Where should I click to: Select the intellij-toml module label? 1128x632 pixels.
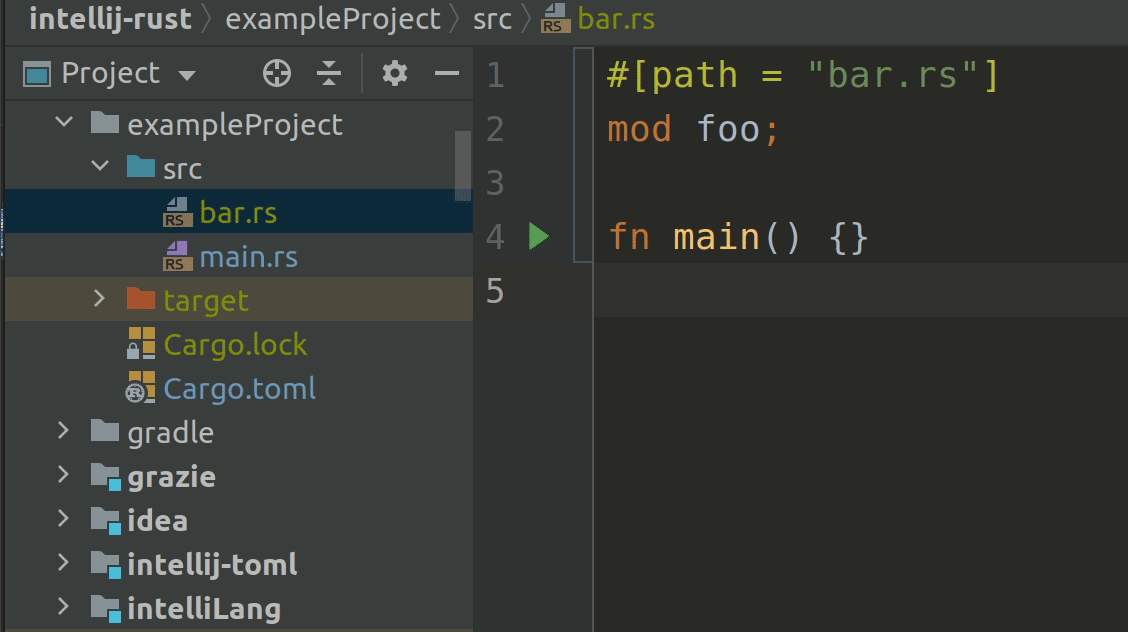[212, 565]
